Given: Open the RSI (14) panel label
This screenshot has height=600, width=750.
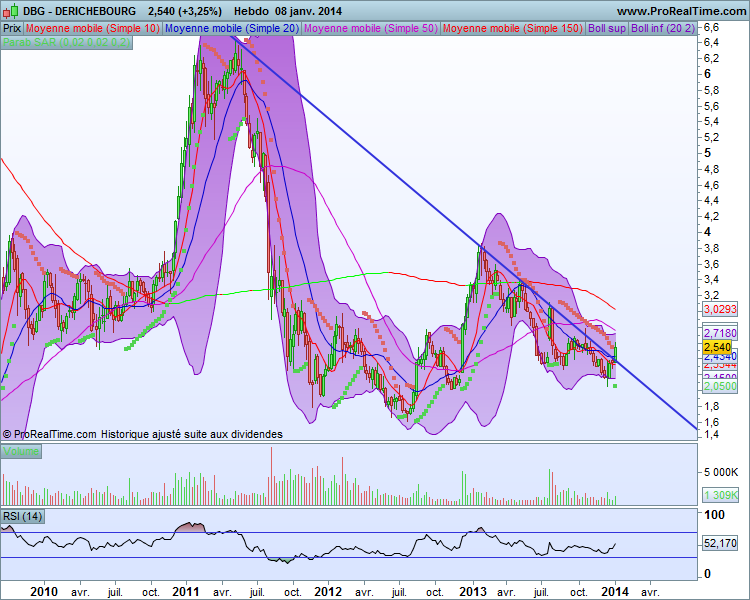Looking at the screenshot, I should point(22,516).
